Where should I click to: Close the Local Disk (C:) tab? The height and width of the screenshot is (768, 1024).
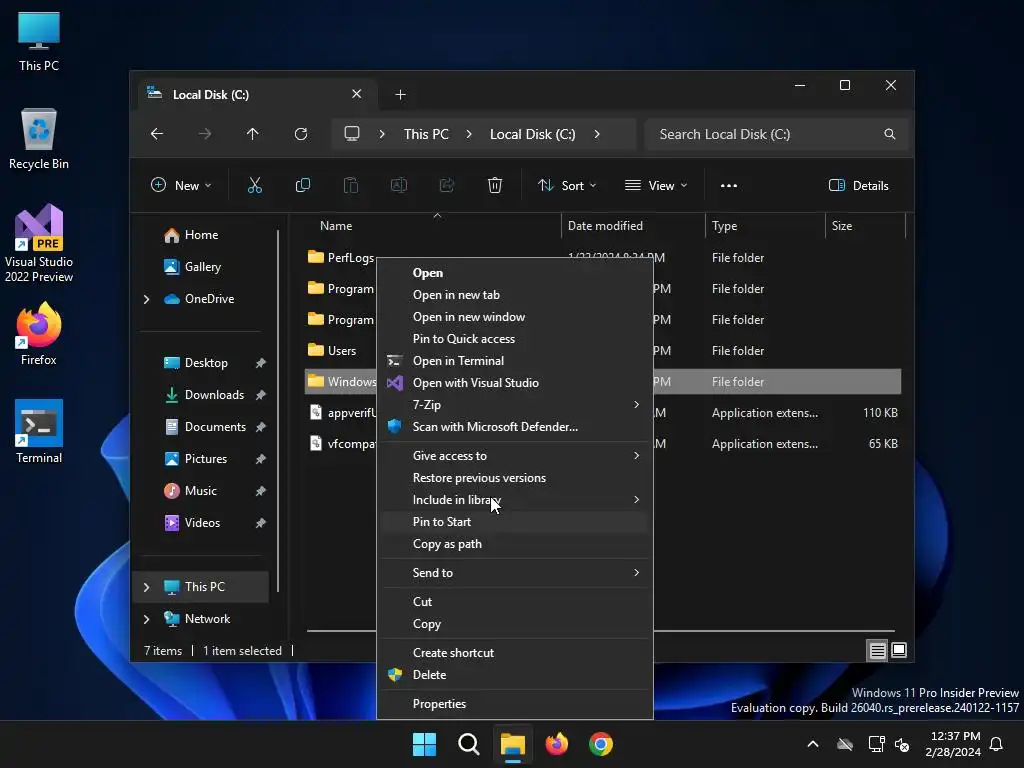[x=357, y=94]
